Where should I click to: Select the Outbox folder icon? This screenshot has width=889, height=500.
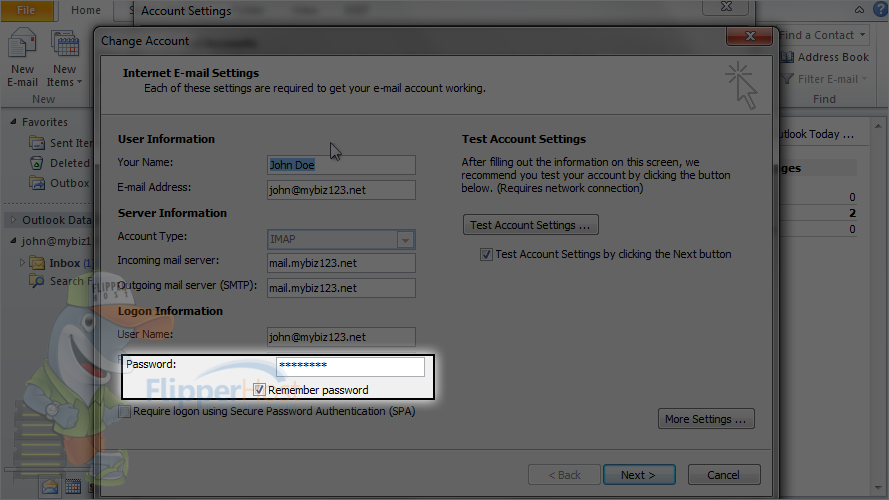pyautogui.click(x=37, y=183)
